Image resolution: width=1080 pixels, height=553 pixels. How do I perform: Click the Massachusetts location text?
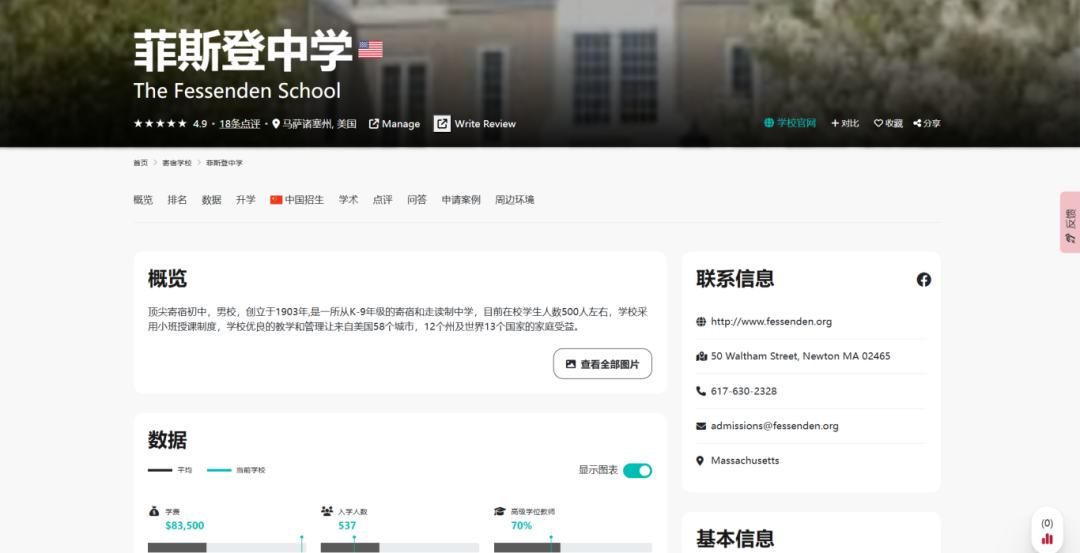point(745,461)
